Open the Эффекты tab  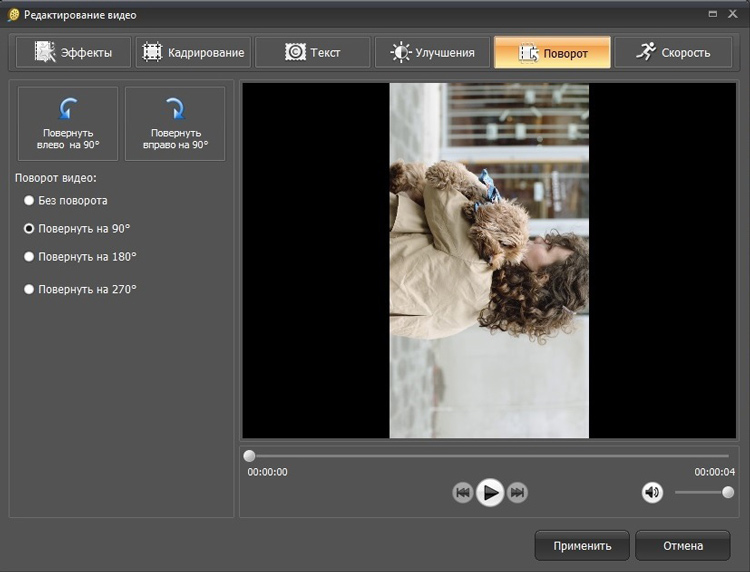click(x=73, y=53)
